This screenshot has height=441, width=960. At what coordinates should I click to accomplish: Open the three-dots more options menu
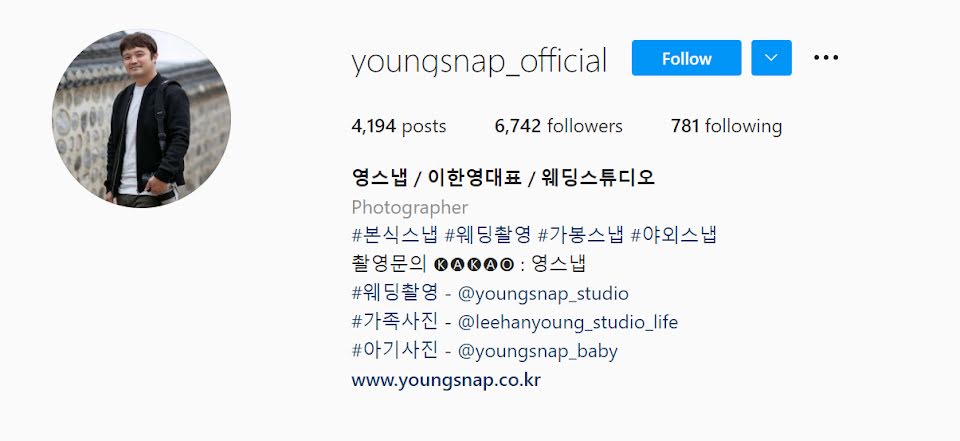coord(825,58)
